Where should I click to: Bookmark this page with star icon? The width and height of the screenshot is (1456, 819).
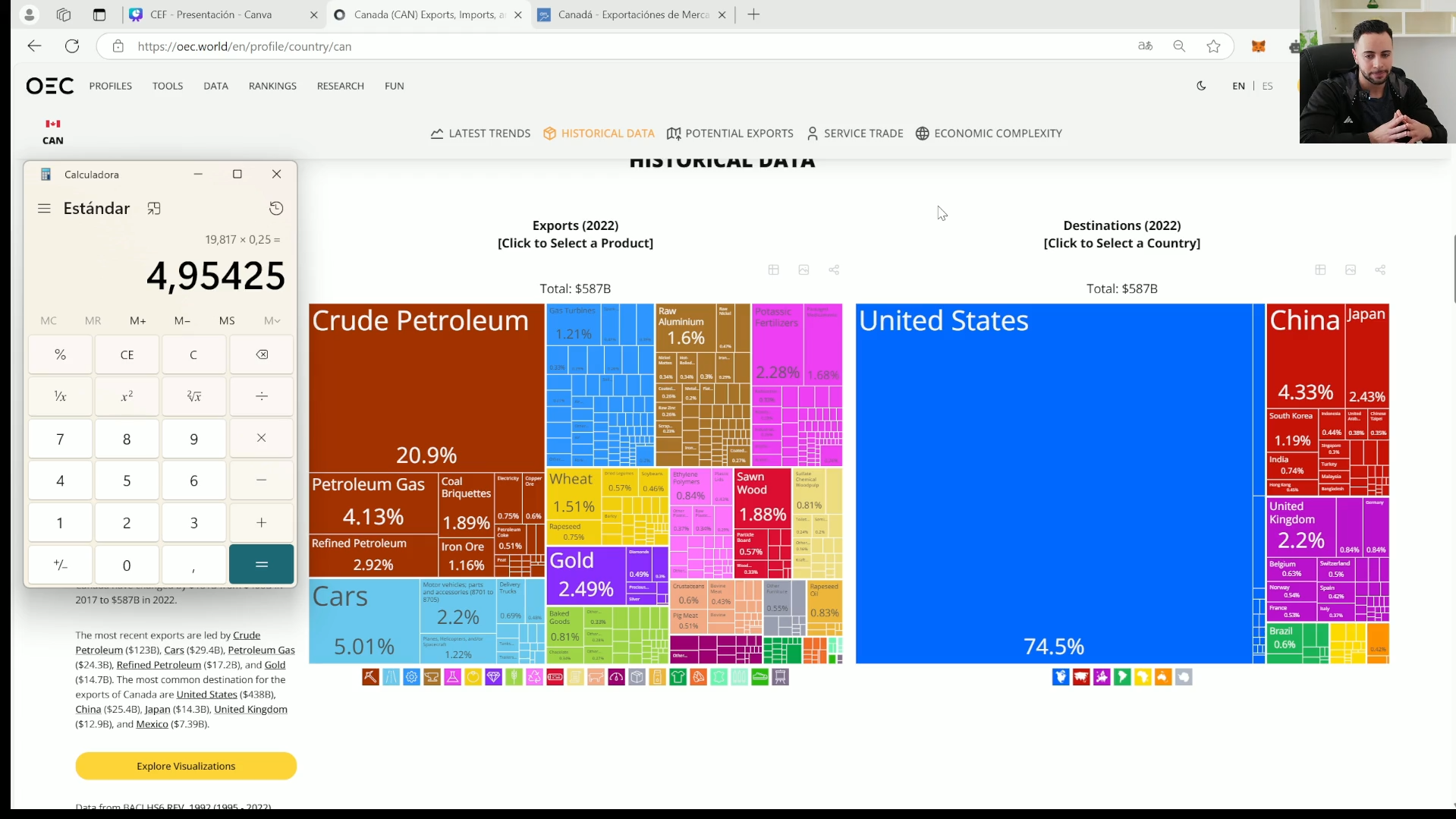[x=1214, y=46]
